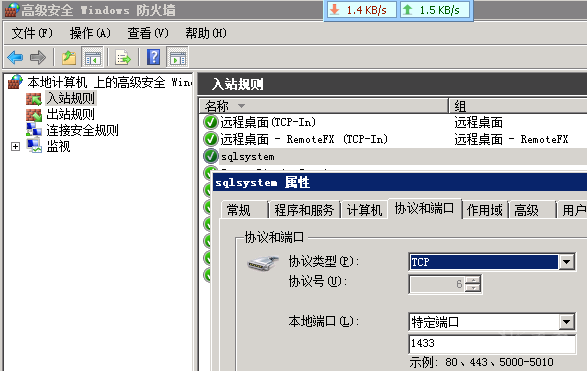Switch to the 作用域 tab
The width and height of the screenshot is (587, 371).
[485, 210]
